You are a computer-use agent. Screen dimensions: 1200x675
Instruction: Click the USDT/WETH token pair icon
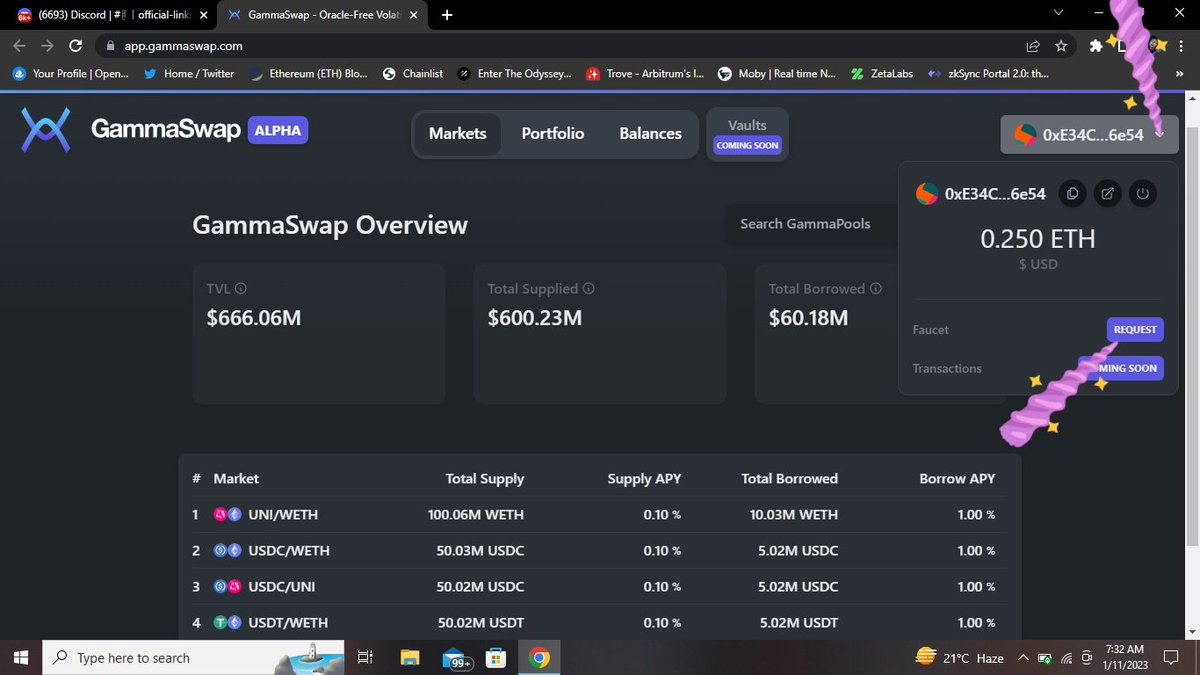[228, 623]
